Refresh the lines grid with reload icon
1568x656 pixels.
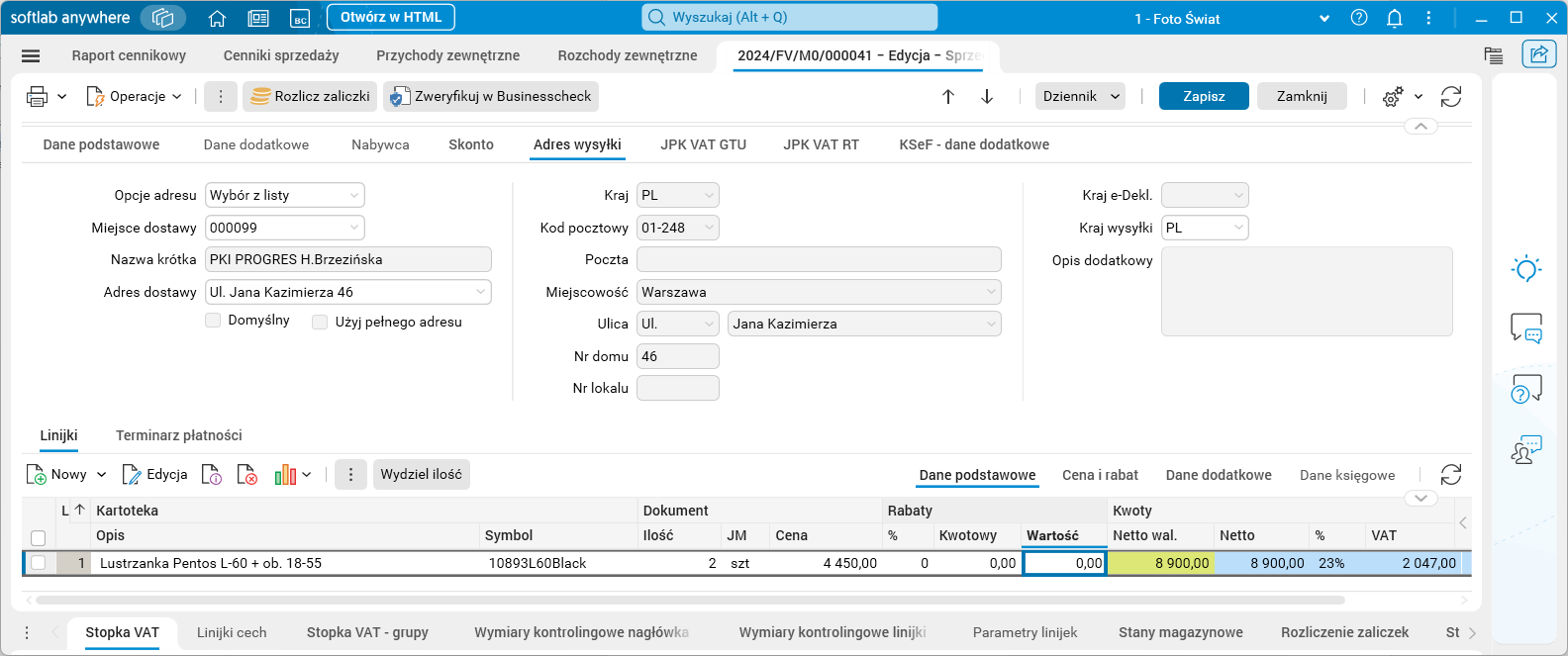(x=1451, y=475)
